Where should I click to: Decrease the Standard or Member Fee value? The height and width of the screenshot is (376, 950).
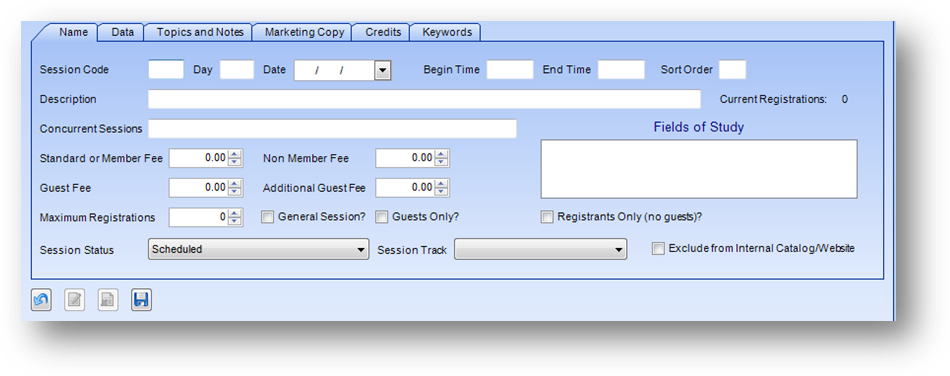tap(235, 162)
